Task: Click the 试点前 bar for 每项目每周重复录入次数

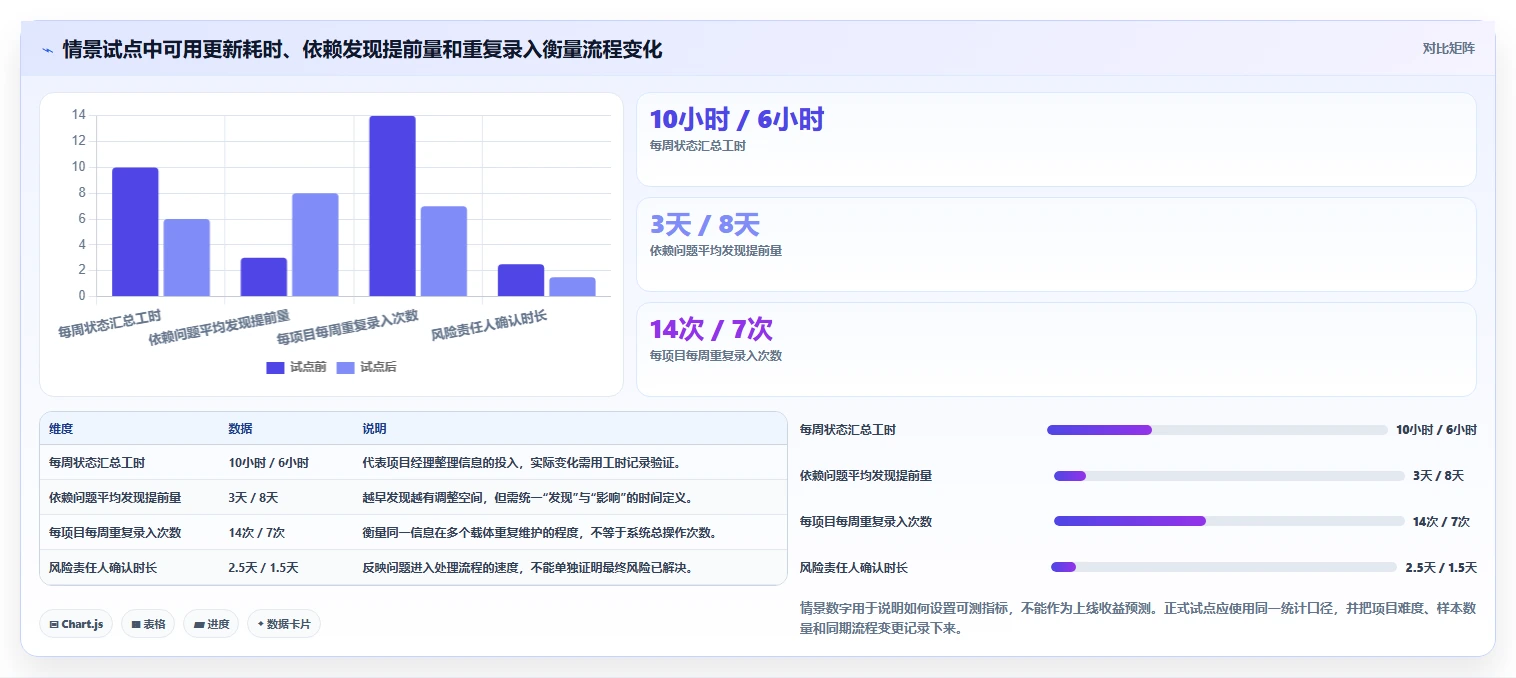Action: point(392,206)
